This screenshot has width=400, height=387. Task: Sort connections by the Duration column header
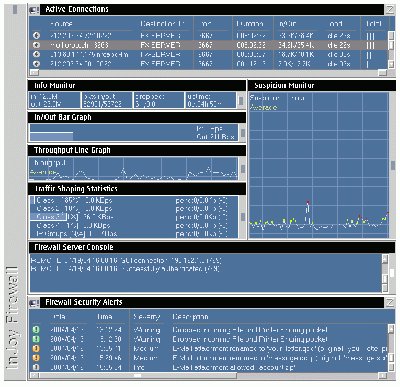(x=250, y=24)
